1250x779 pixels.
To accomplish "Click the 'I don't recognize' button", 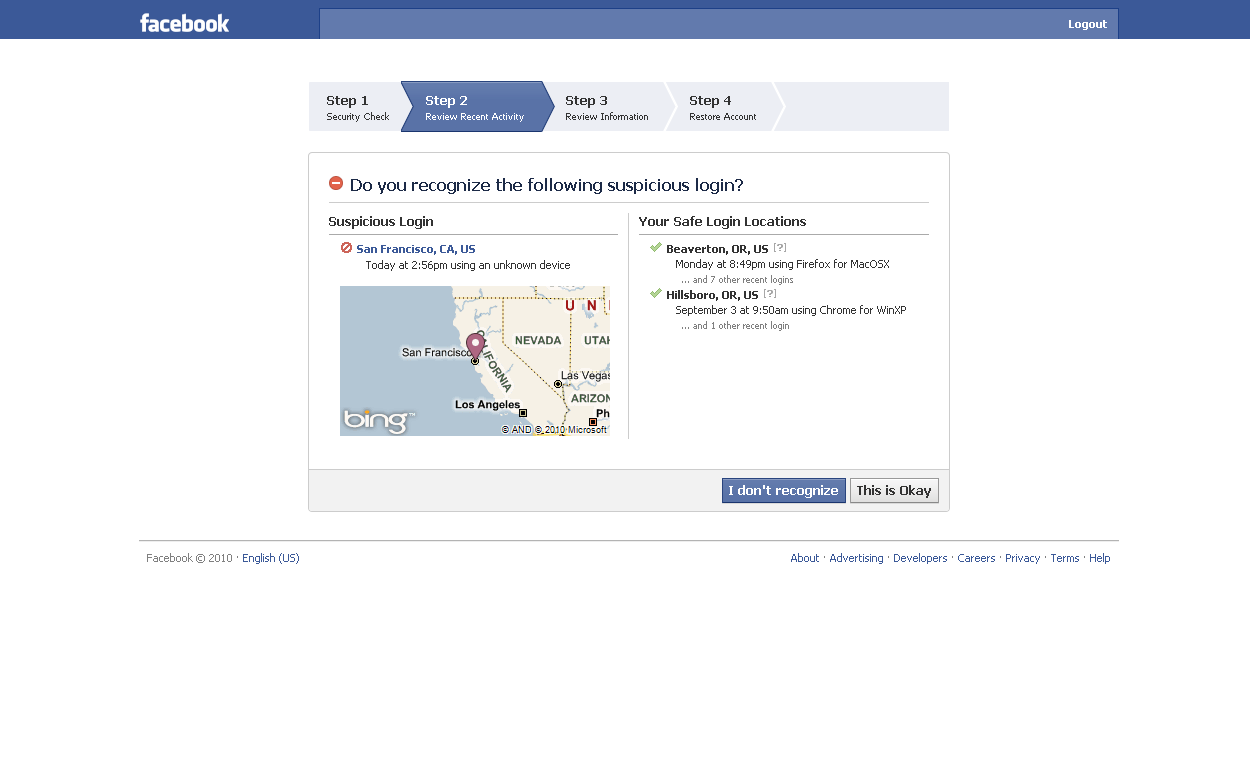I will point(784,490).
